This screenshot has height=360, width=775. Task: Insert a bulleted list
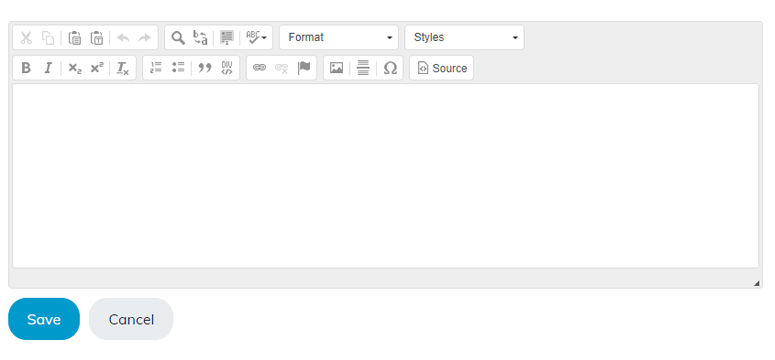point(178,68)
